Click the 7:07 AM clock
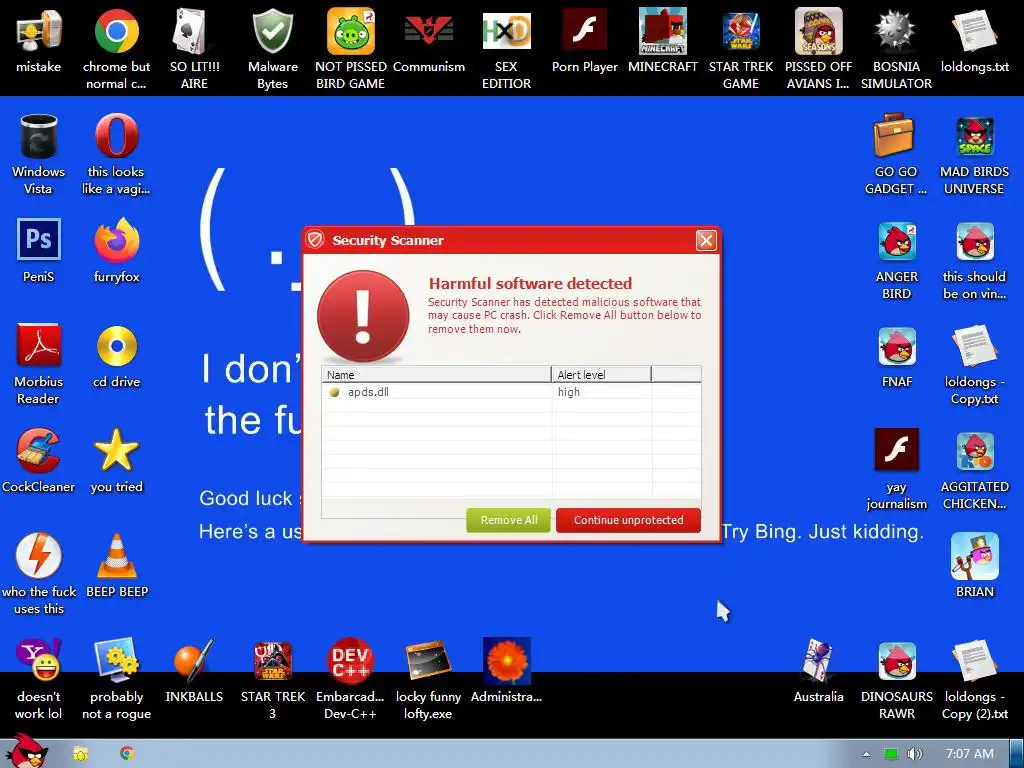1024x768 pixels. coord(969,754)
